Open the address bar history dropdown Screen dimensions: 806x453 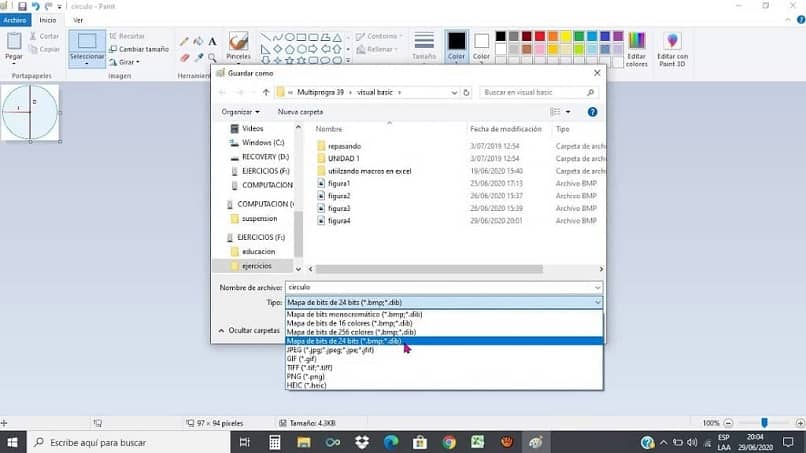coord(454,93)
